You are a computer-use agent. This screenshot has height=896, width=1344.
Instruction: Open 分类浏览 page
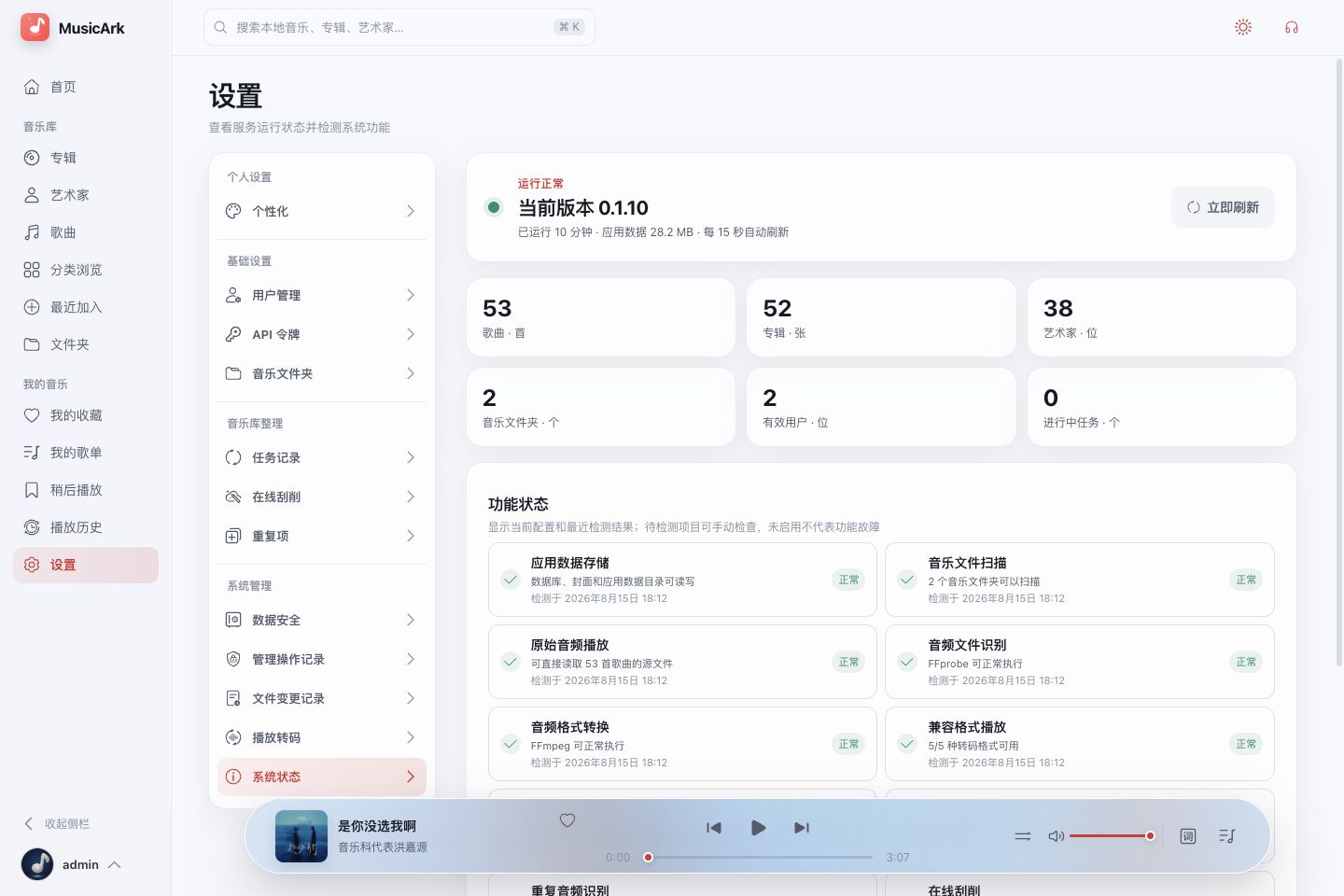pos(86,270)
